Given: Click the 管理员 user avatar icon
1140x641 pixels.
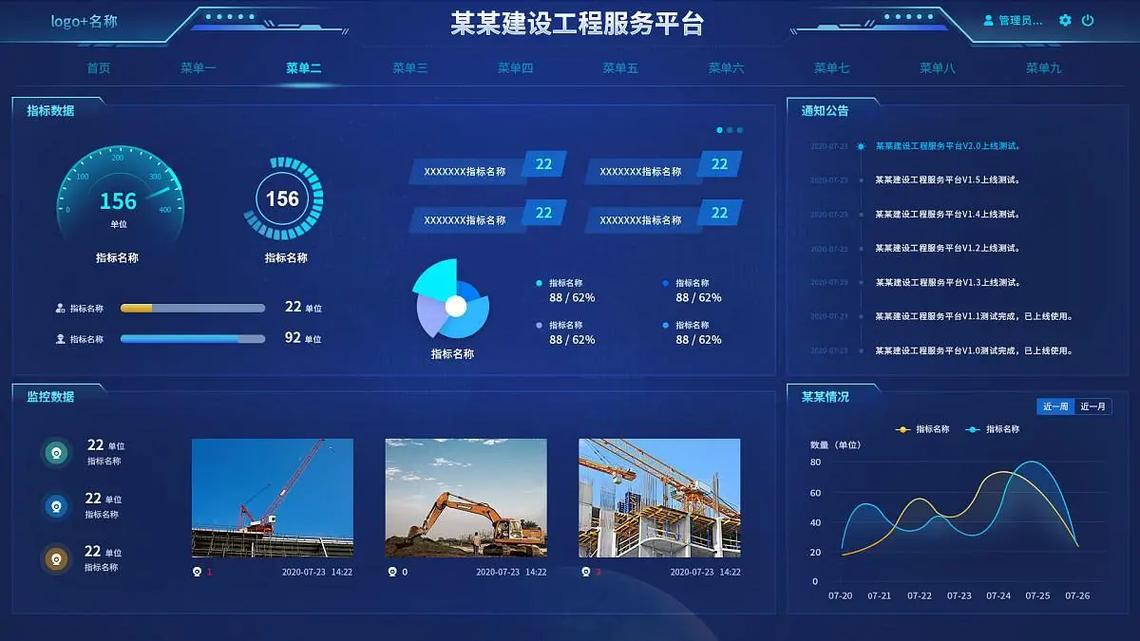Looking at the screenshot, I should point(990,18).
